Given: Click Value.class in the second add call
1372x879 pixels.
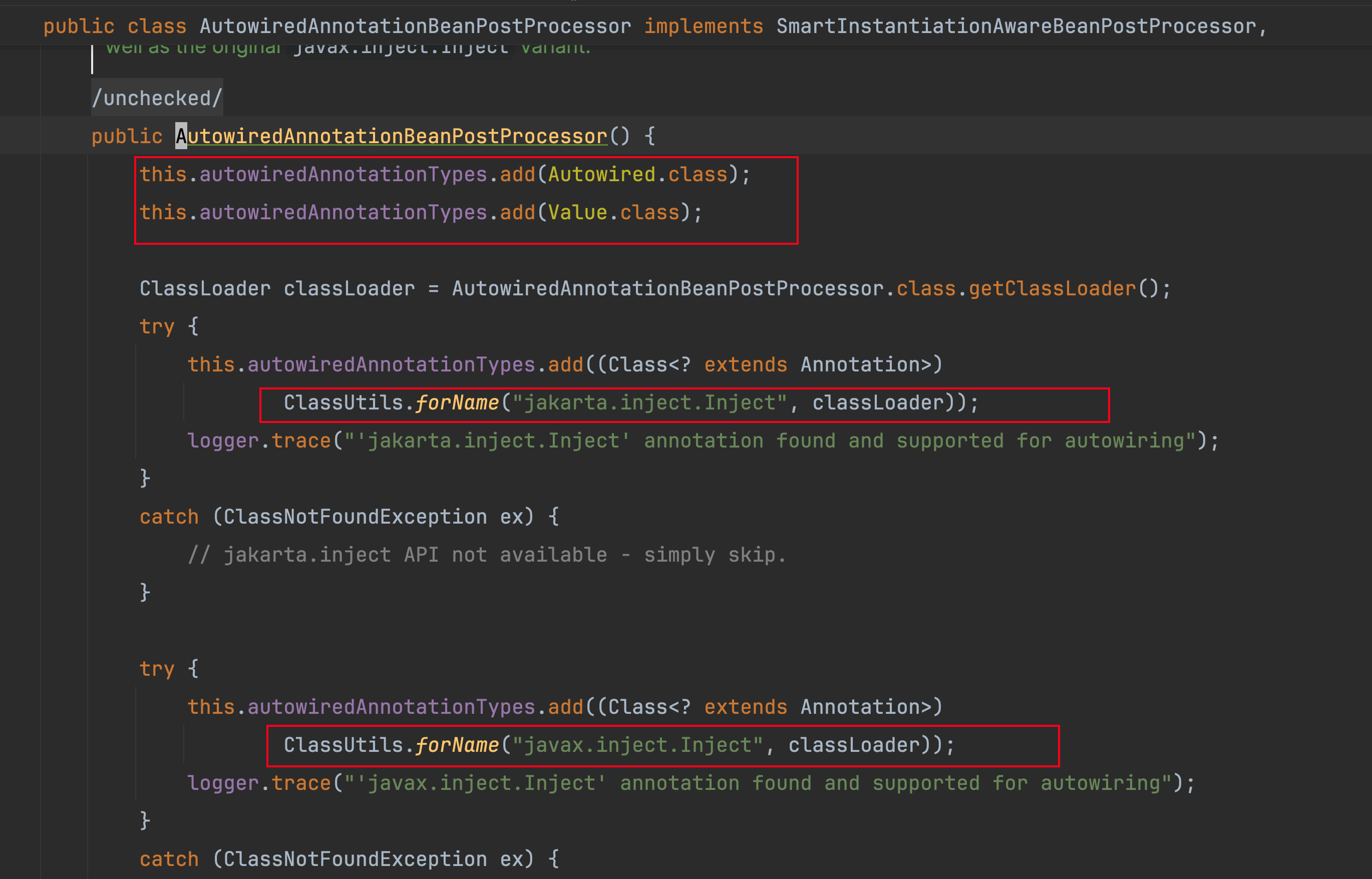Looking at the screenshot, I should click(x=613, y=212).
